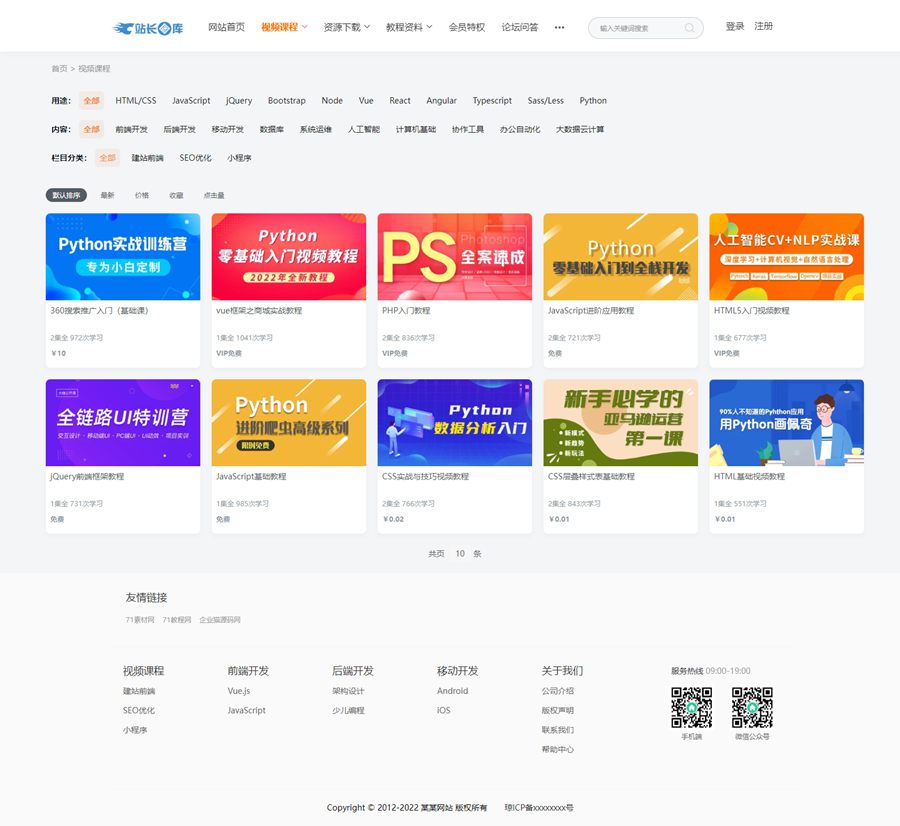Screen dimensions: 900x826
Task: Sort courses by 价格 tab
Action: tap(142, 196)
